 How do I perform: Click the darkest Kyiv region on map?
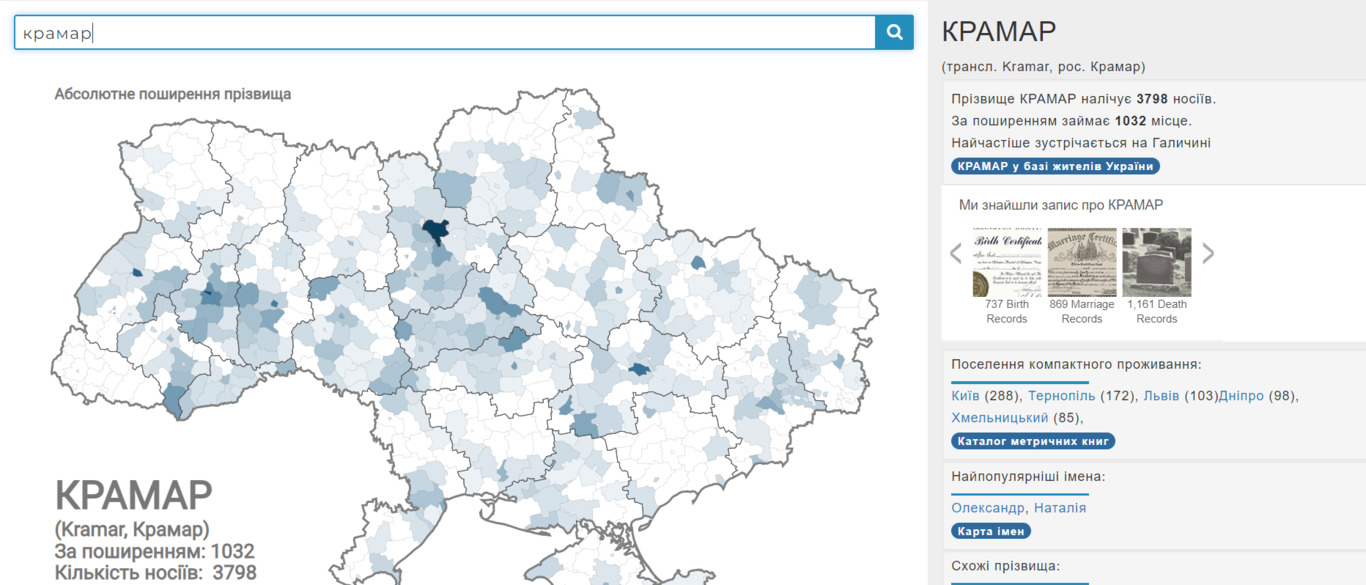[x=435, y=232]
